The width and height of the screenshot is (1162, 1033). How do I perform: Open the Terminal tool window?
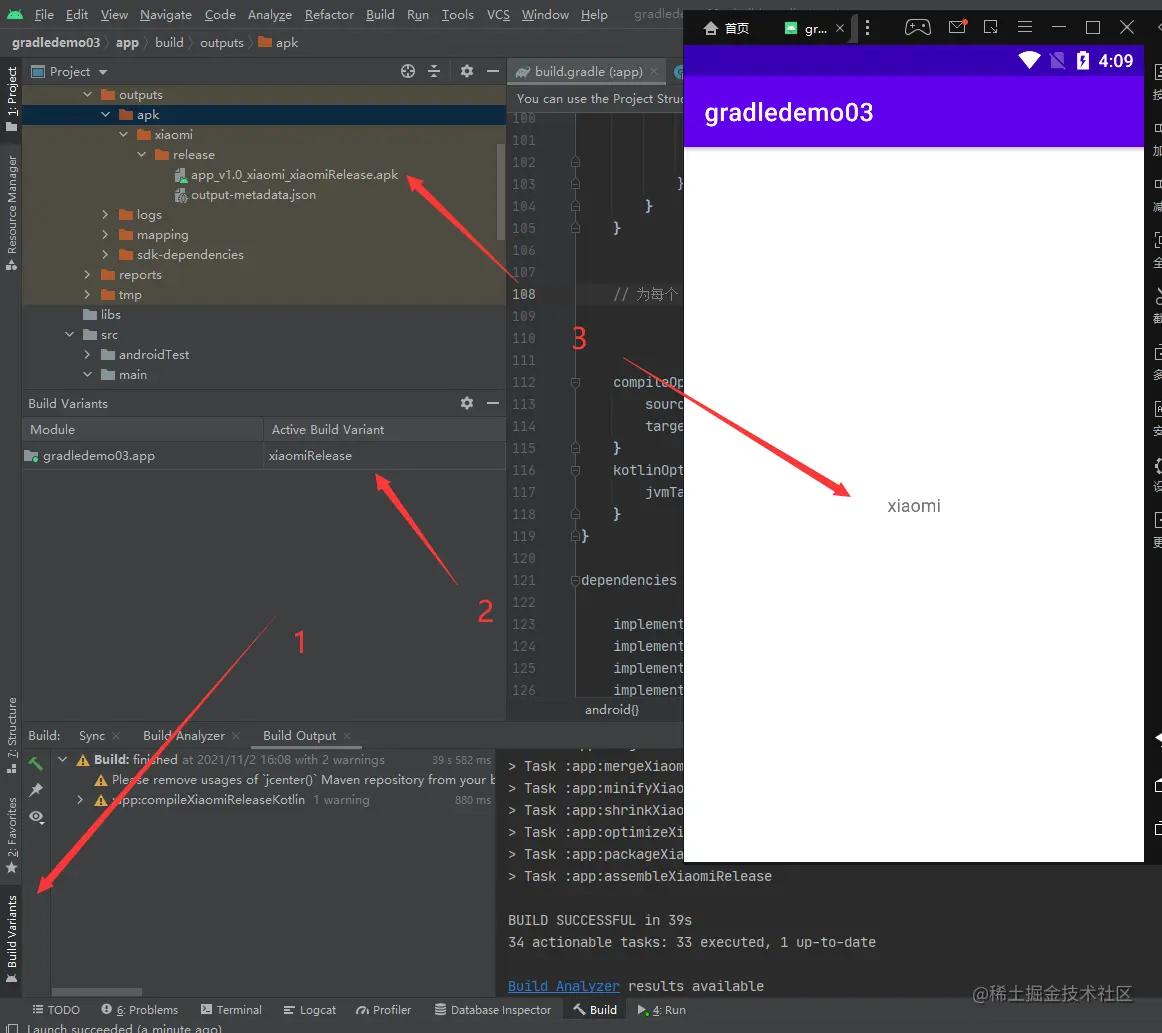click(231, 1010)
